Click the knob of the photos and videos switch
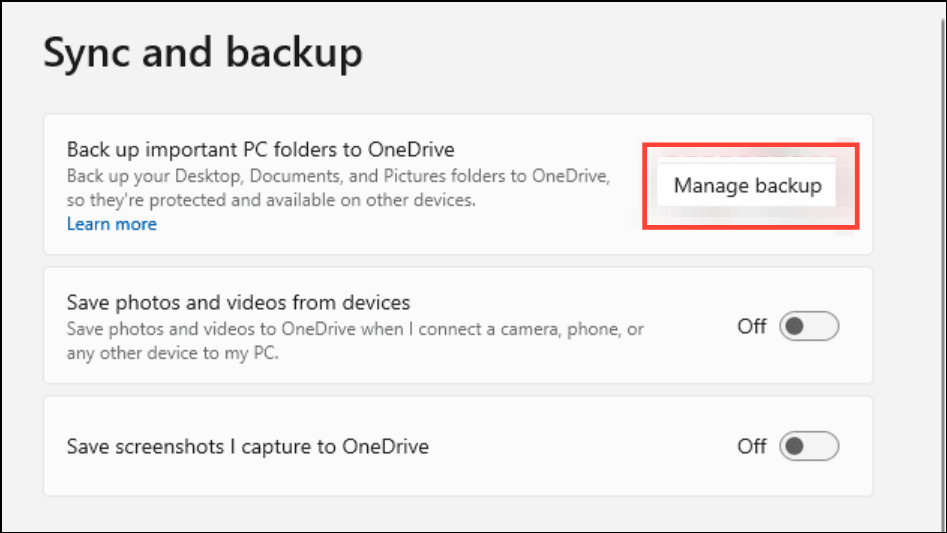Screen dimensions: 947x533 [796, 327]
